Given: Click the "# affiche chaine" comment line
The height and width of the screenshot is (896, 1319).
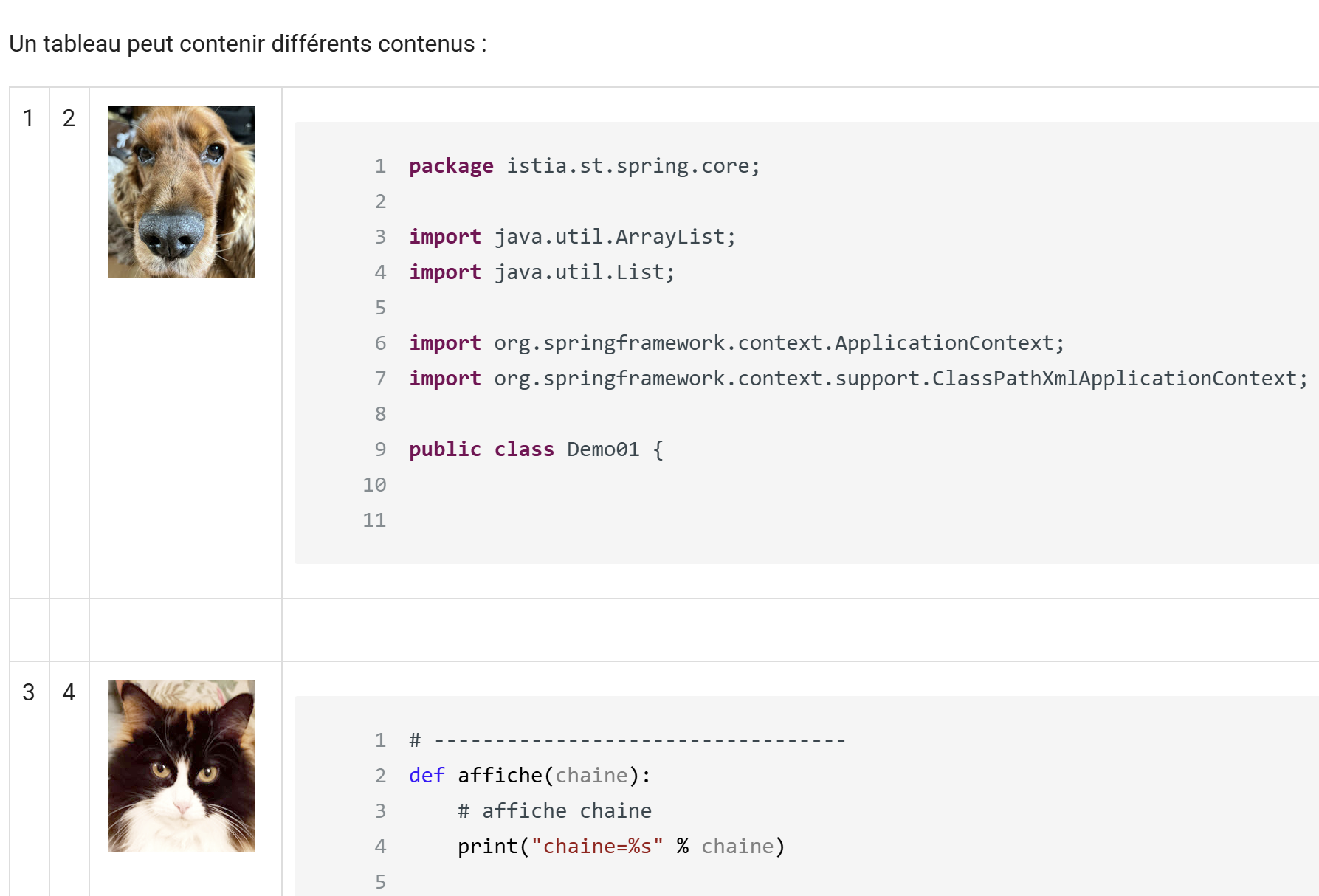Looking at the screenshot, I should coord(554,811).
